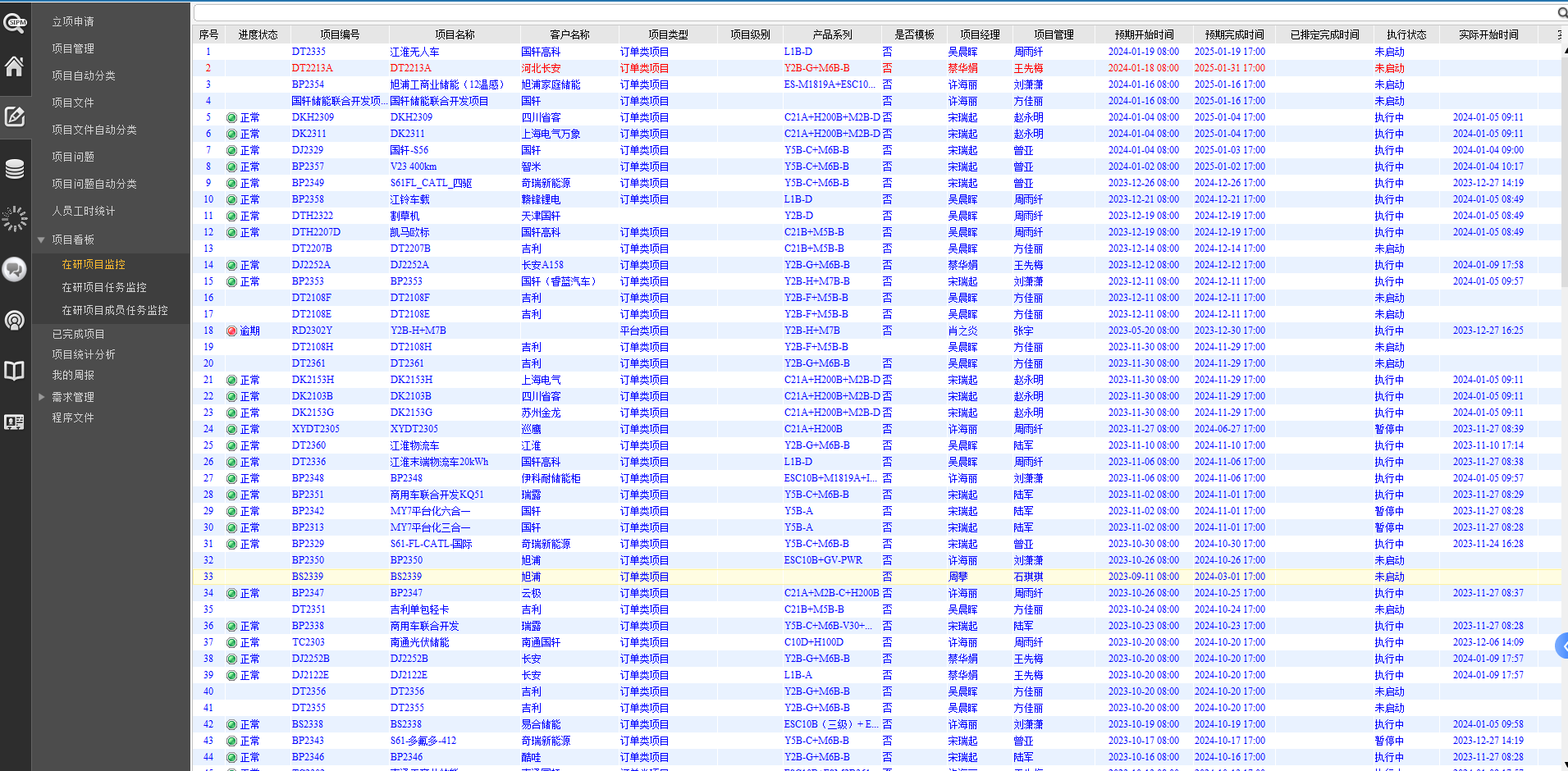Open 项目问题自动分类 in the sidebar
Screen dimensions: 1568x771
click(94, 184)
